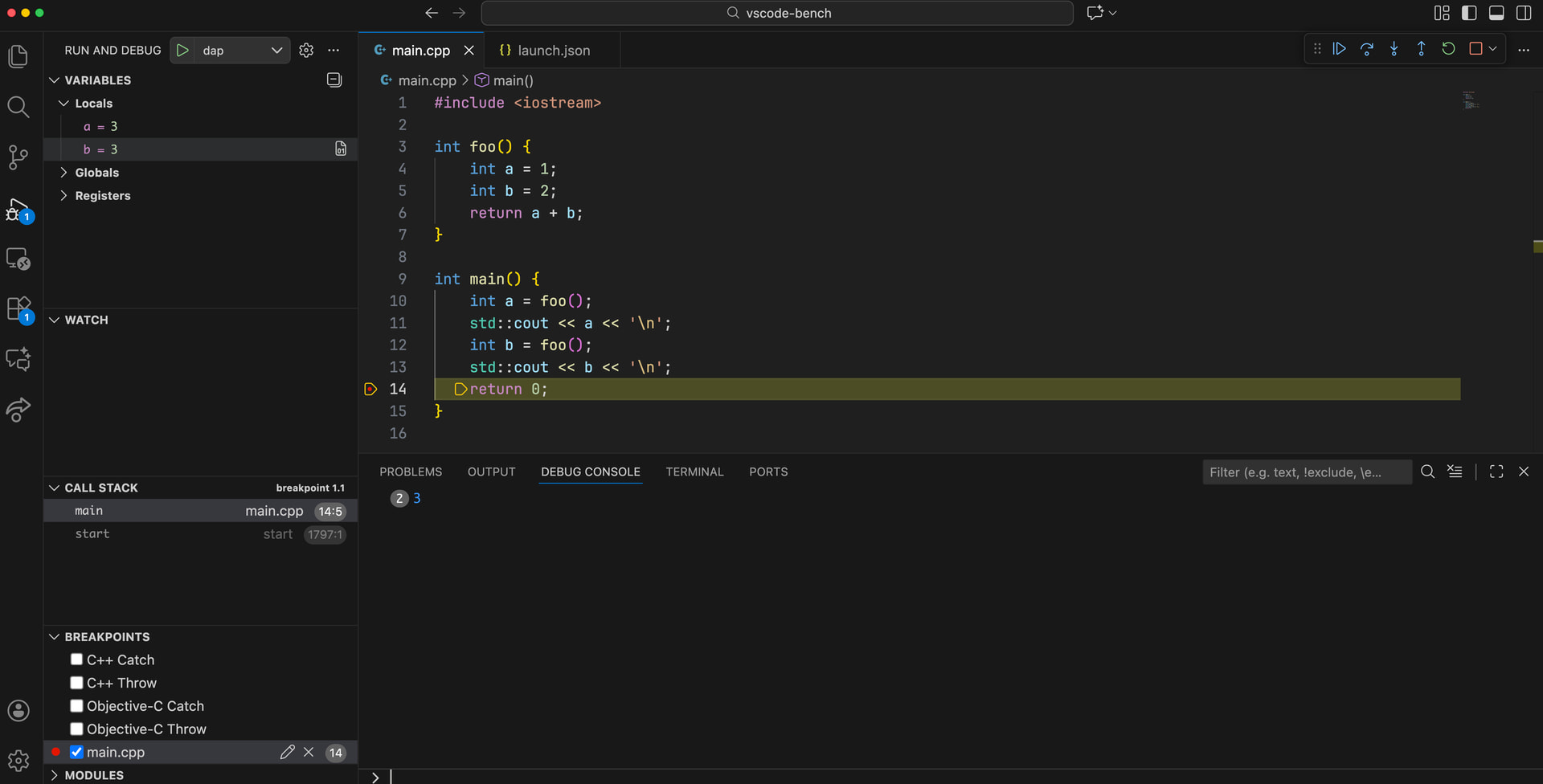1543x784 pixels.
Task: Click the Step Over debug button
Action: pos(1366,49)
